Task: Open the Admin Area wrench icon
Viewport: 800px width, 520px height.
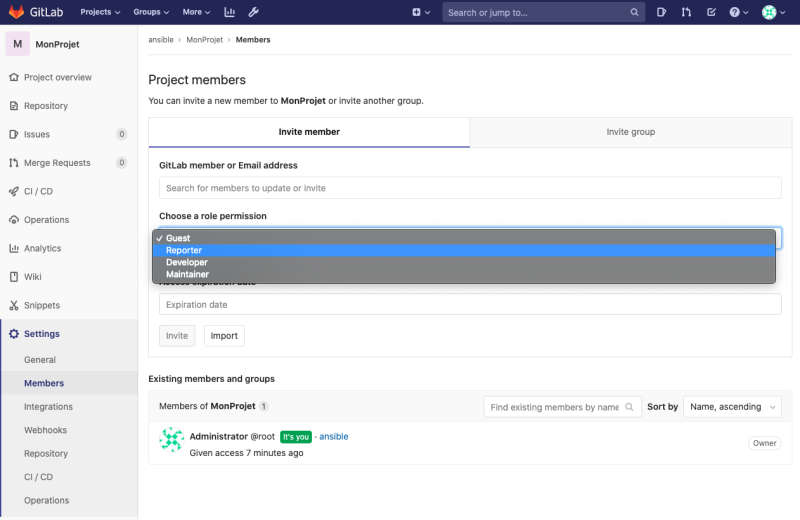Action: 253,12
